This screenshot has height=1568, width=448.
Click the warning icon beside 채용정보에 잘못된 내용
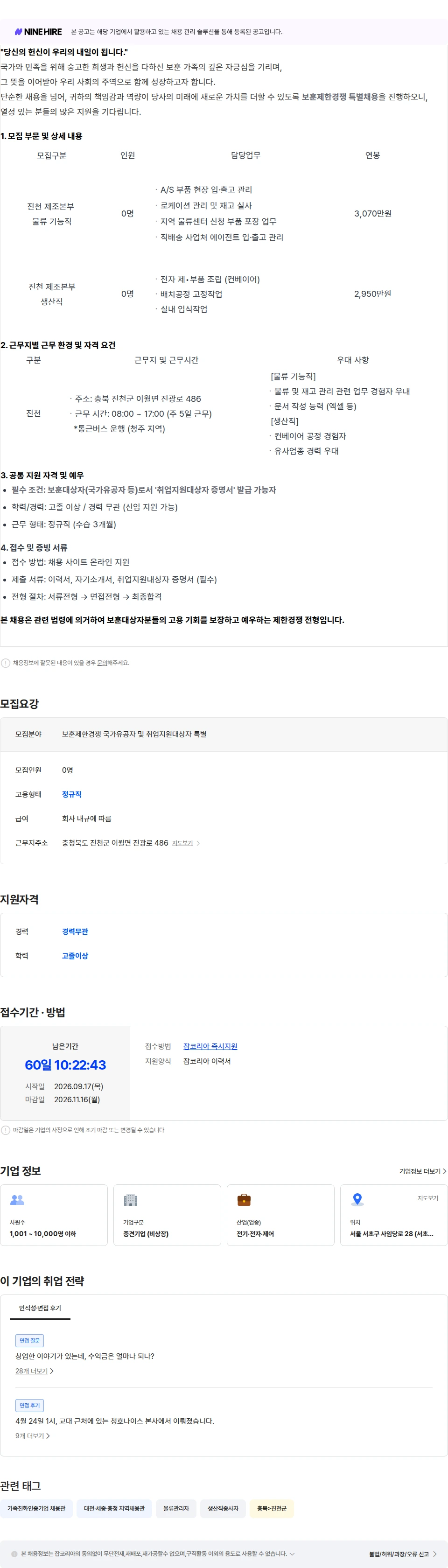point(6,663)
